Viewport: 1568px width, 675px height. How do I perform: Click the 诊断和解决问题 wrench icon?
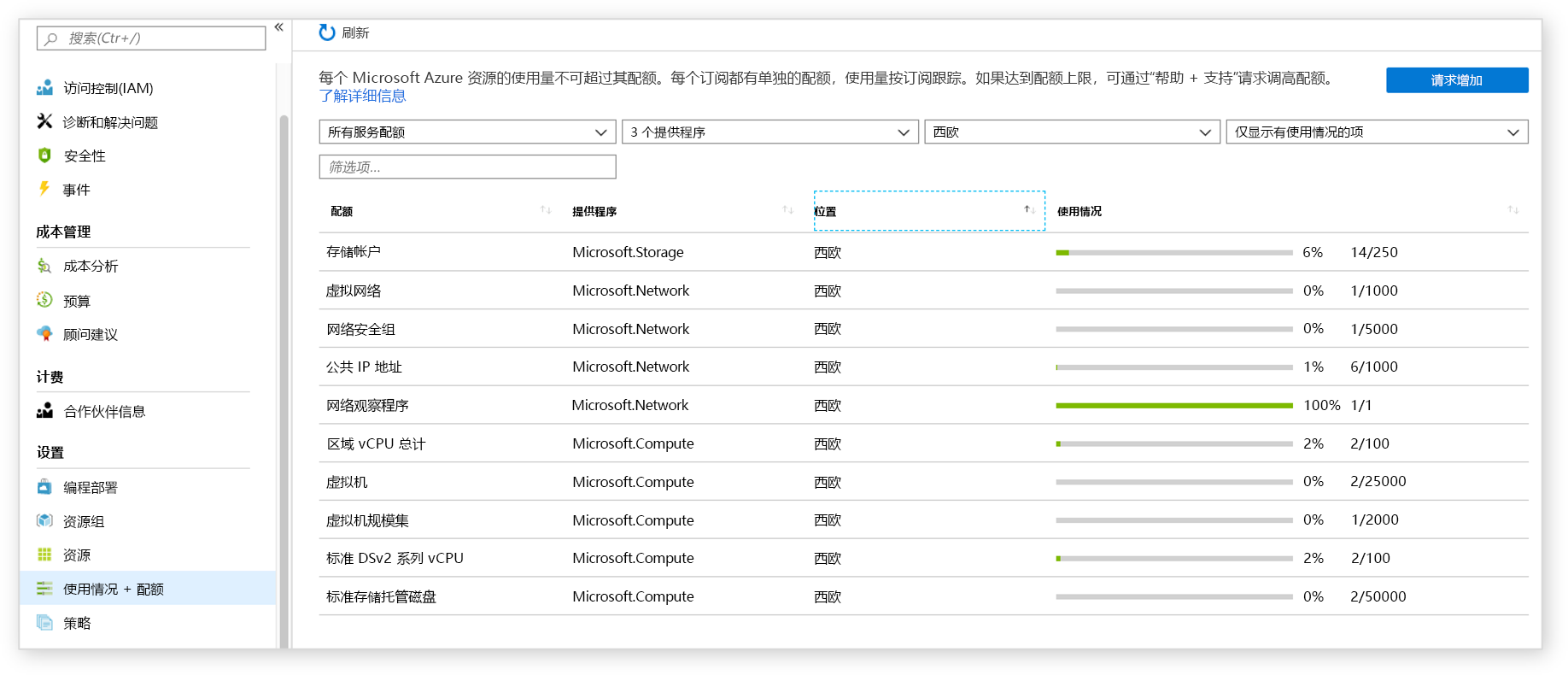coord(44,121)
